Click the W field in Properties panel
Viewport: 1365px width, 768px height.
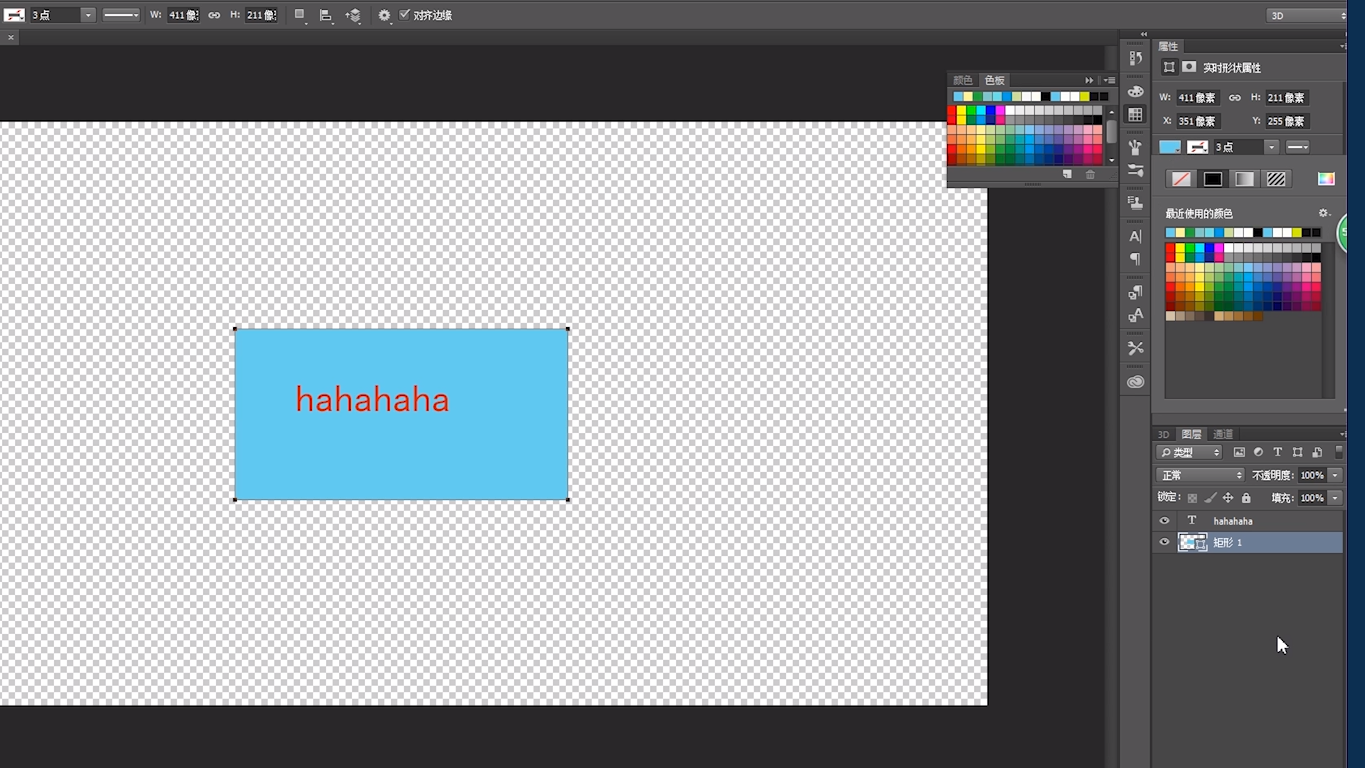tap(1197, 98)
